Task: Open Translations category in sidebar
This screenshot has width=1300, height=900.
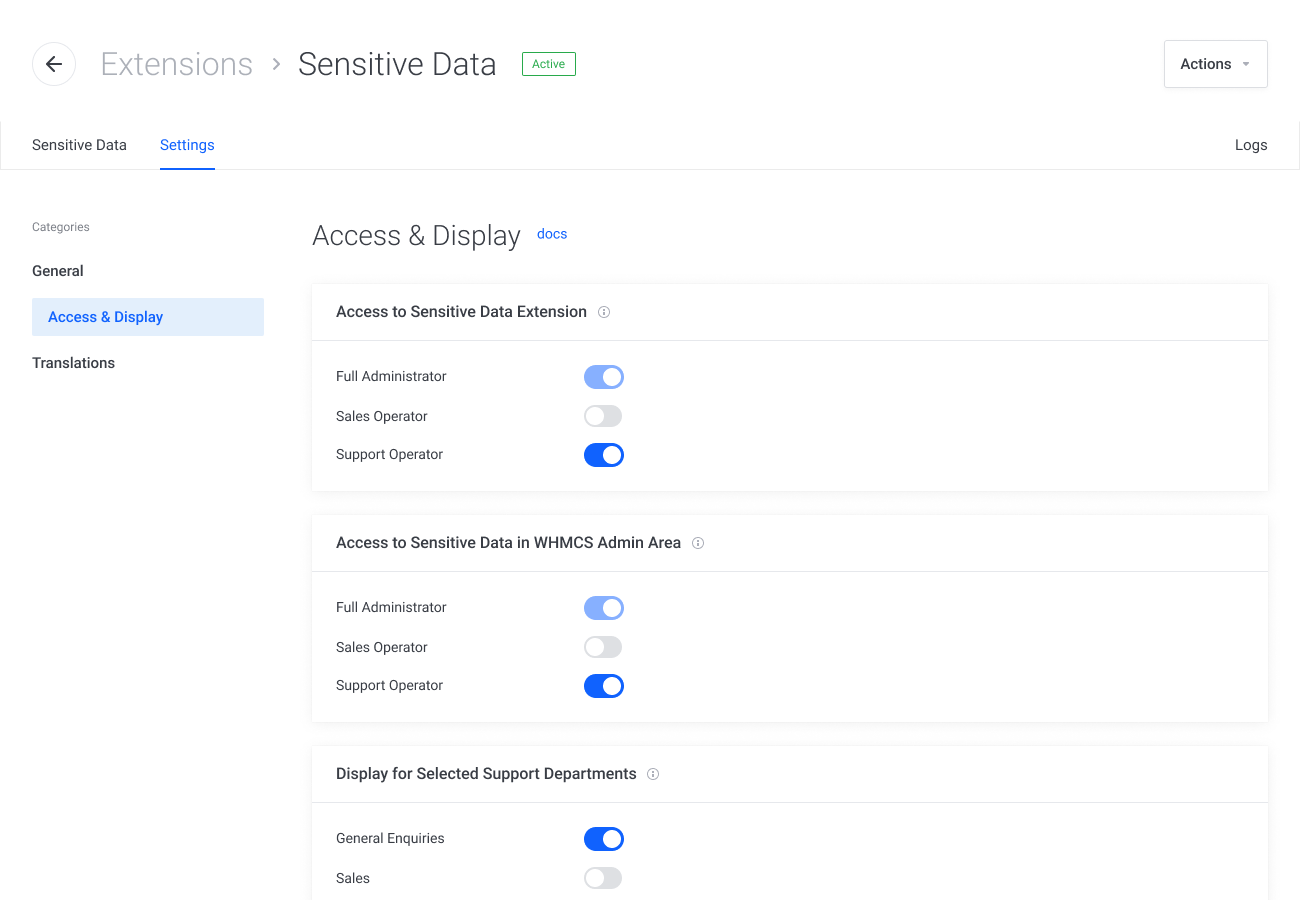Action: (73, 363)
